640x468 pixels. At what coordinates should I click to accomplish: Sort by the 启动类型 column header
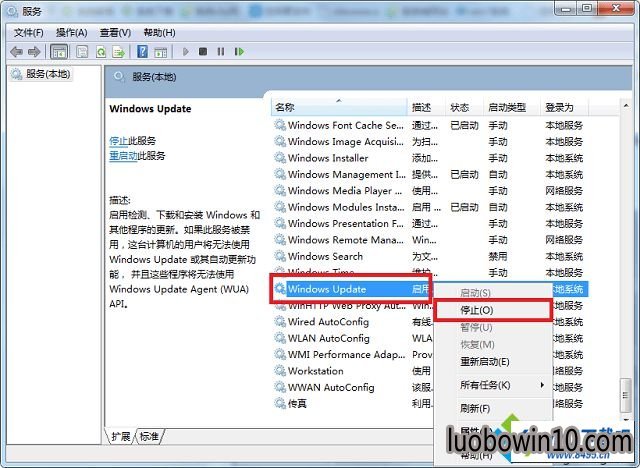[512, 107]
